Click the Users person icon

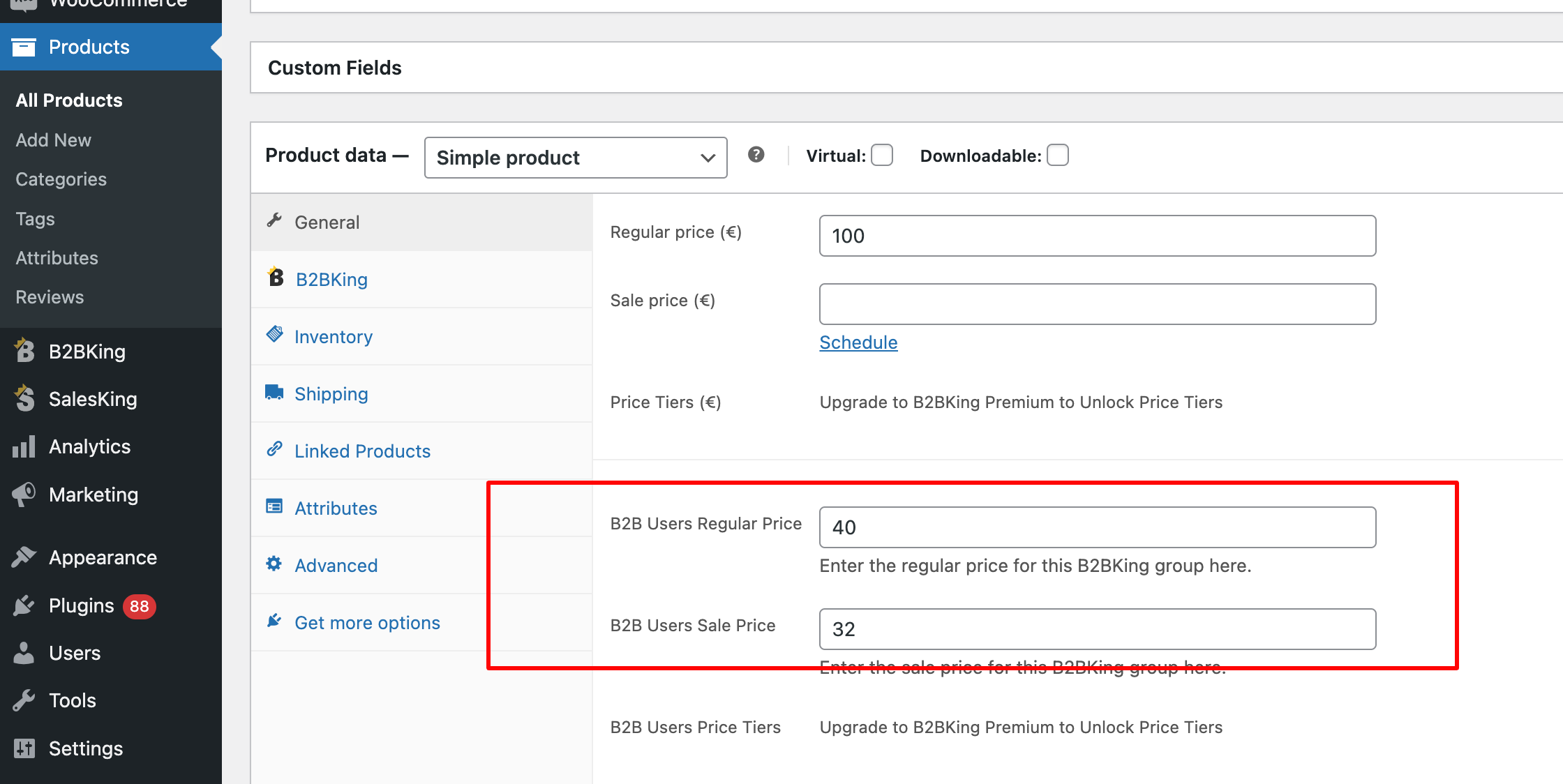coord(24,653)
